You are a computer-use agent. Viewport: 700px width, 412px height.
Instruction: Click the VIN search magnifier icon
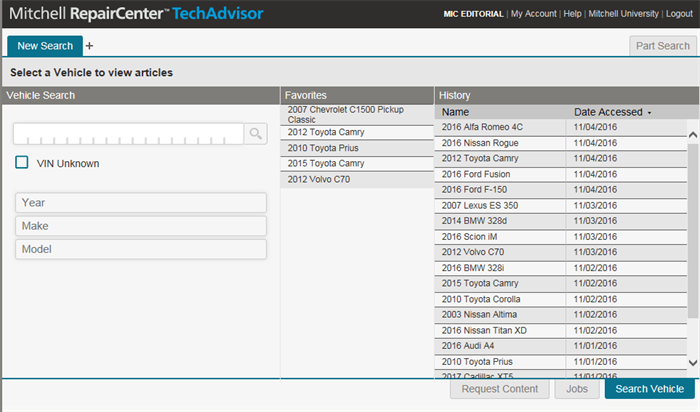click(x=255, y=133)
